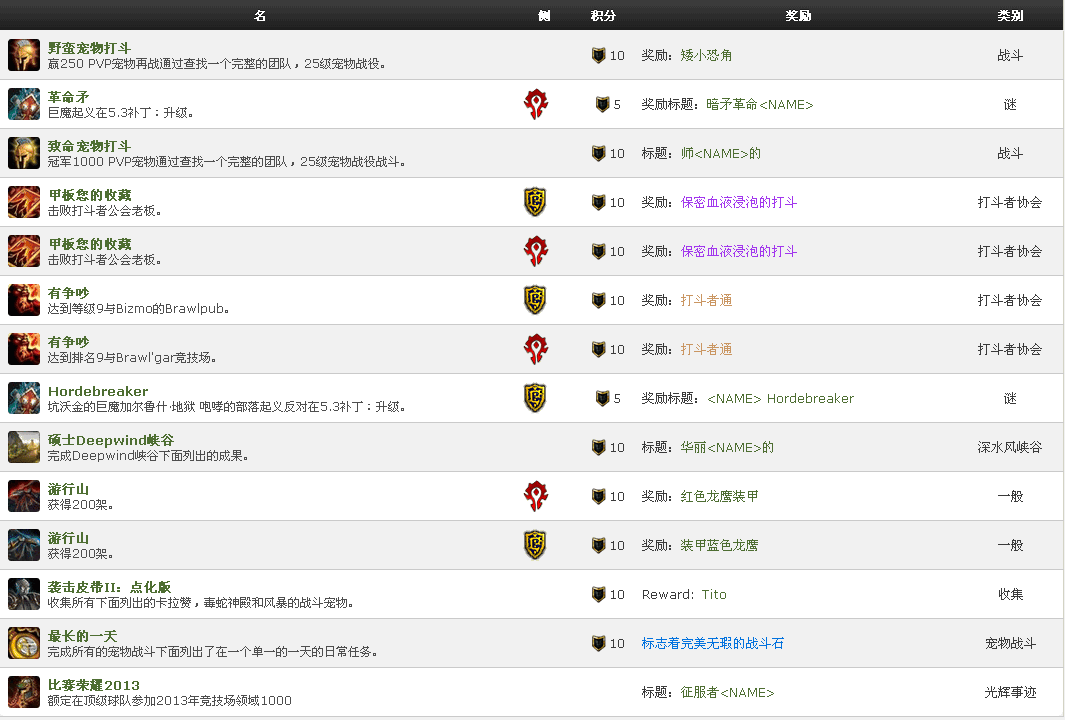
Task: Open the 致命宠物打斗 achievement name link
Action: [90, 146]
